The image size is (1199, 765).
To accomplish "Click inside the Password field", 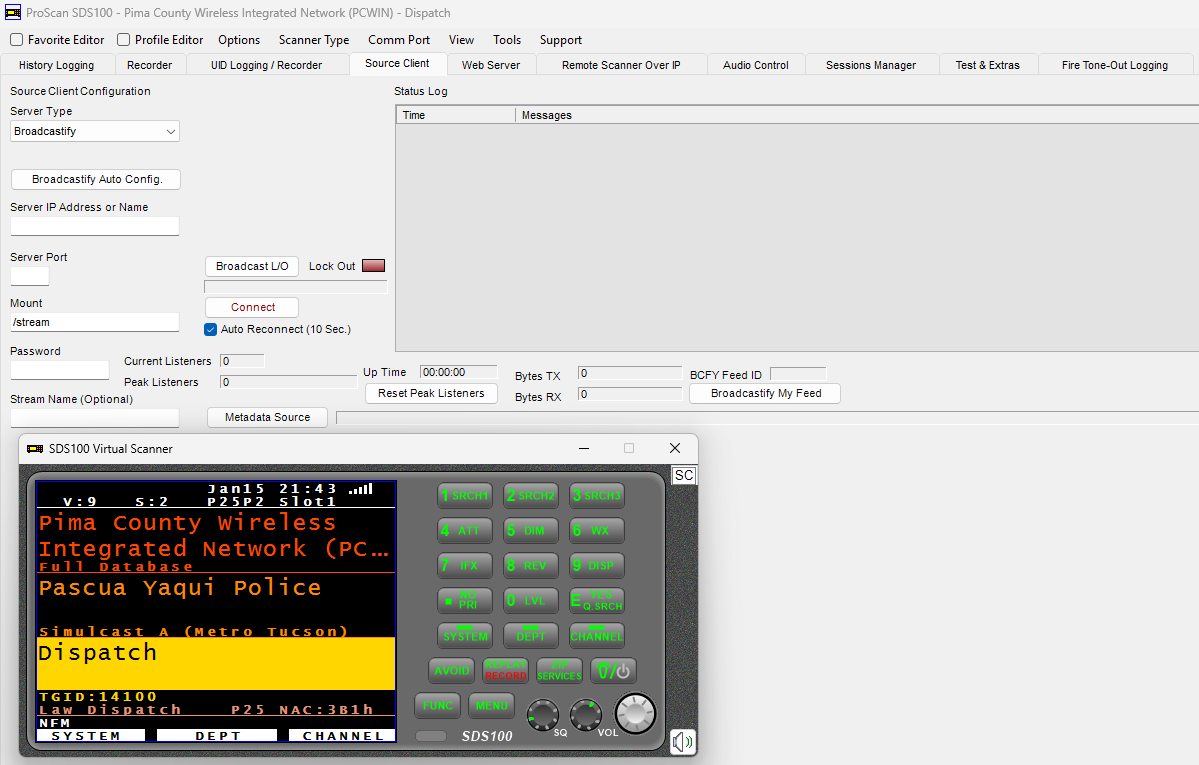I will [x=59, y=369].
